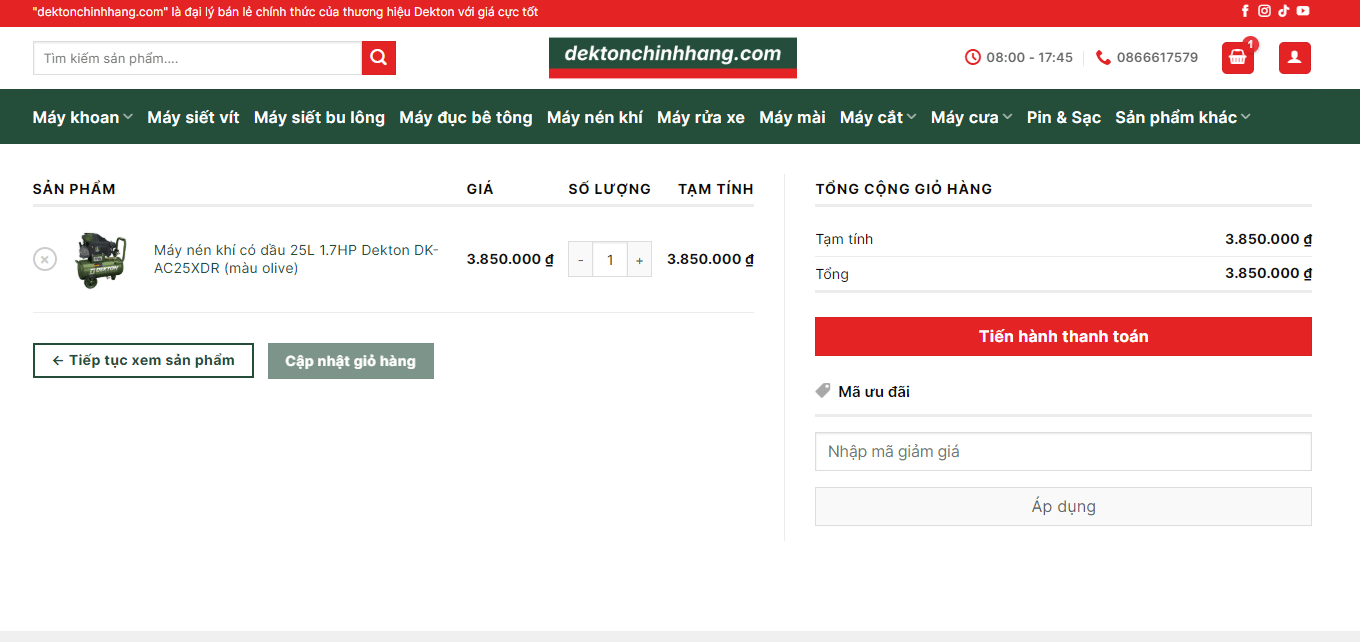Click Tiến hành thanh toán checkout button
The width and height of the screenshot is (1360, 642).
[1063, 336]
